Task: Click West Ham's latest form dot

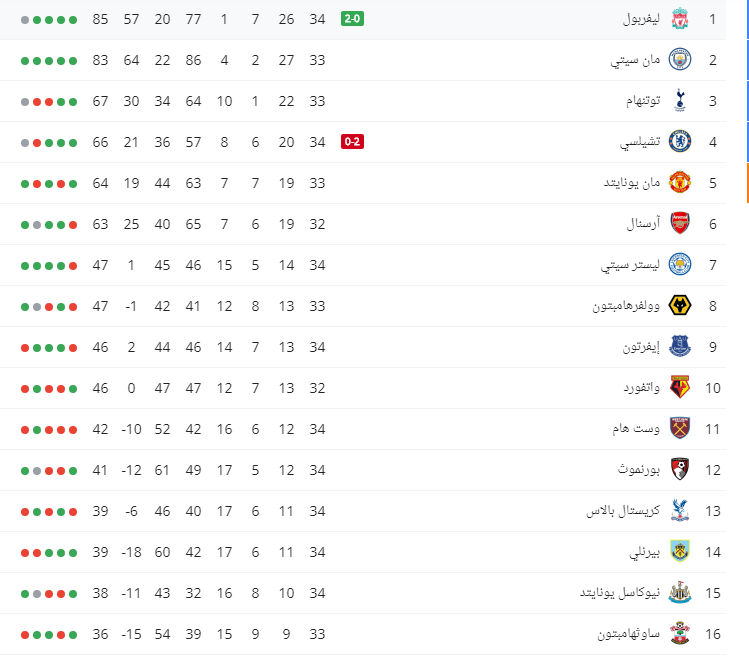Action: pyautogui.click(x=25, y=430)
